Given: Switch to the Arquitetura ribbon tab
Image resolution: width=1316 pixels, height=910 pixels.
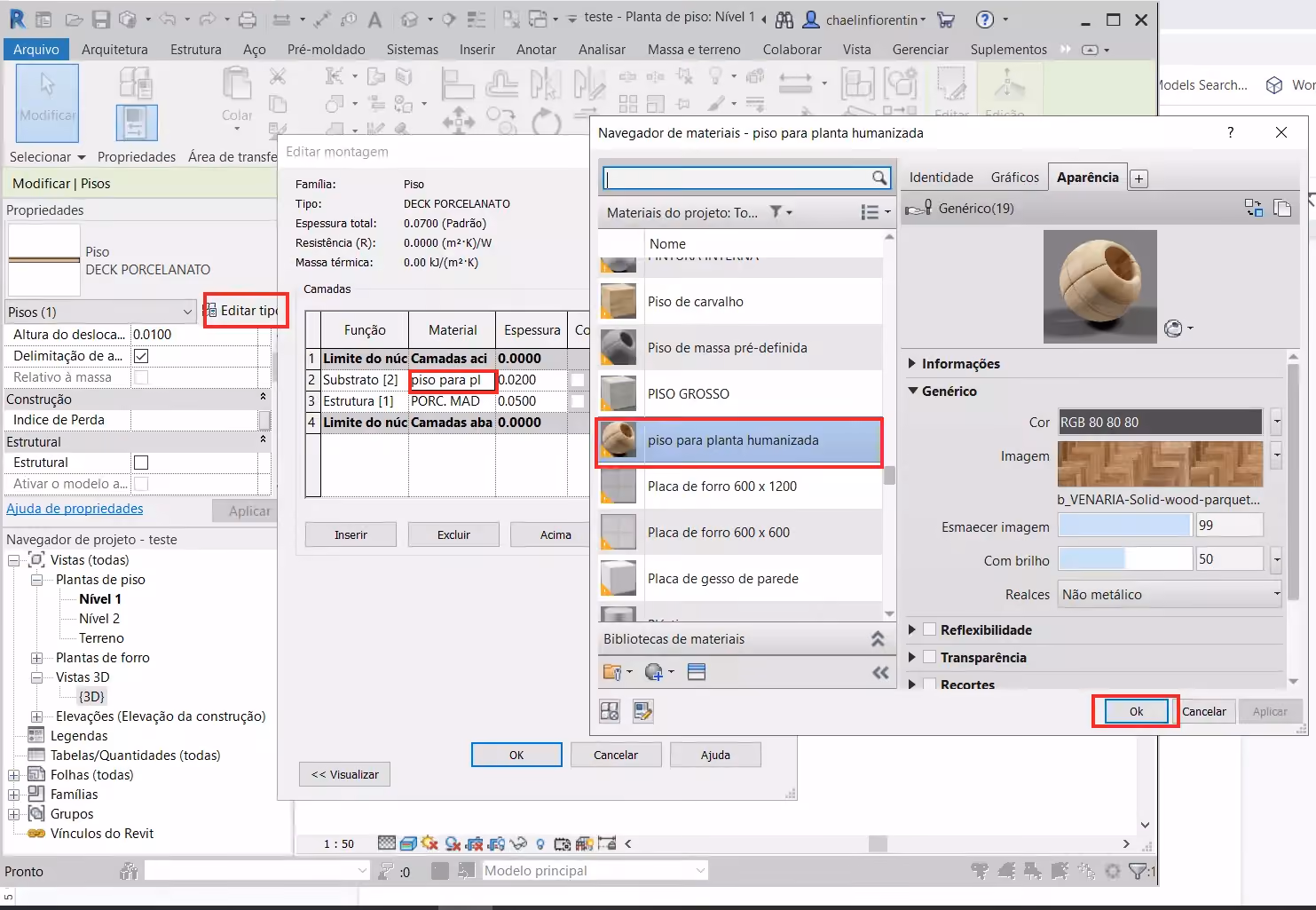Looking at the screenshot, I should [x=114, y=50].
